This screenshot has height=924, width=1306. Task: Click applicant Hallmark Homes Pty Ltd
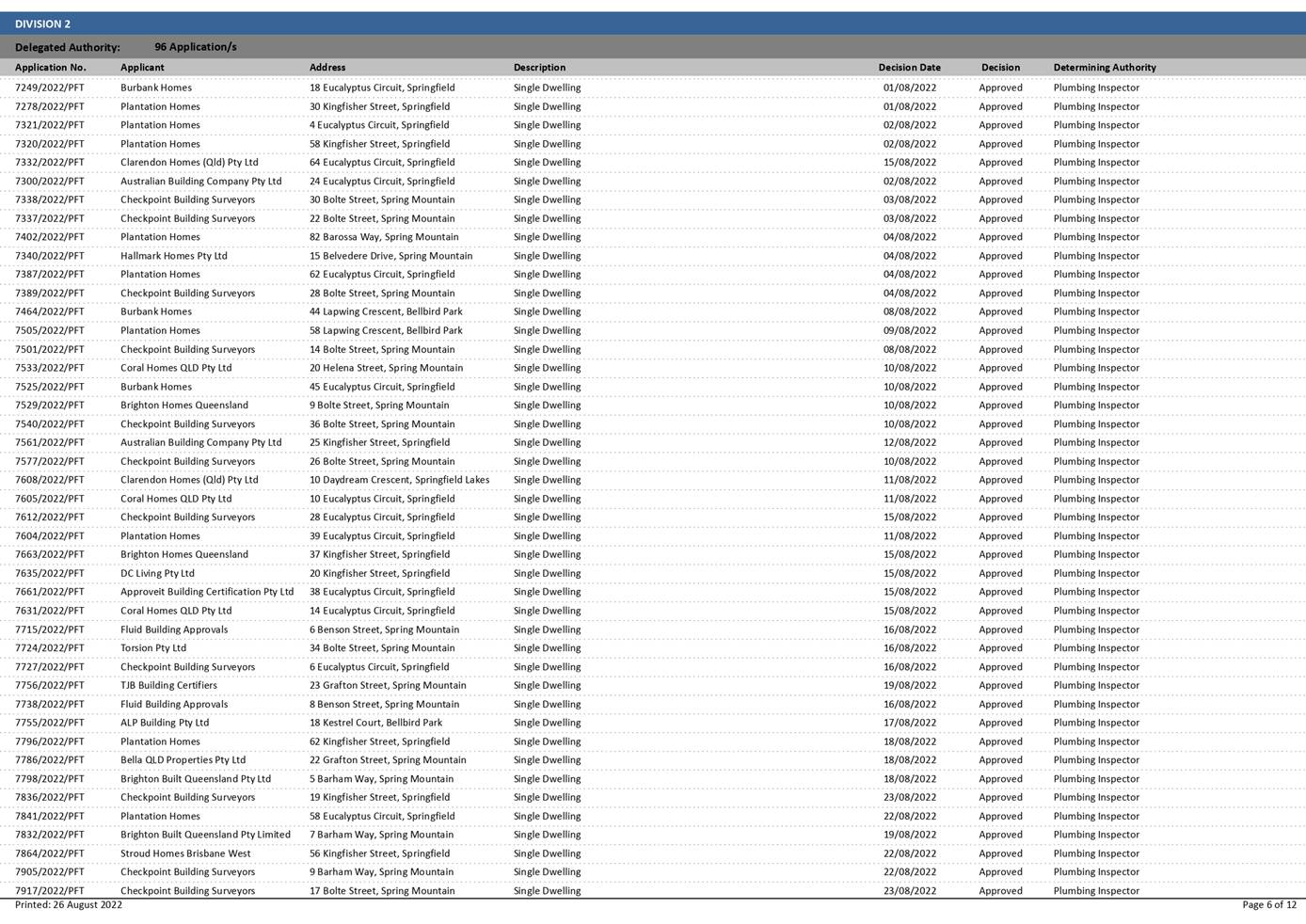(174, 256)
